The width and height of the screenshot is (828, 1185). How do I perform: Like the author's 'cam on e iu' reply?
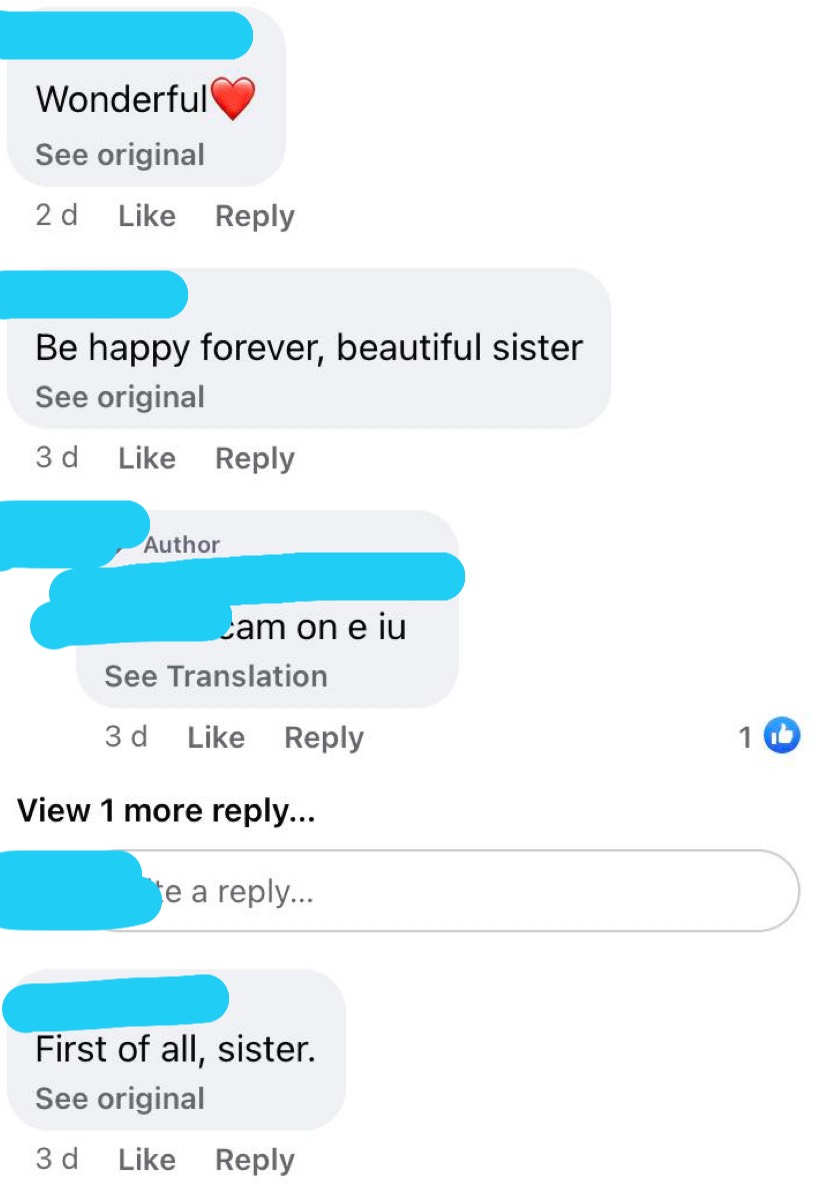coord(216,738)
